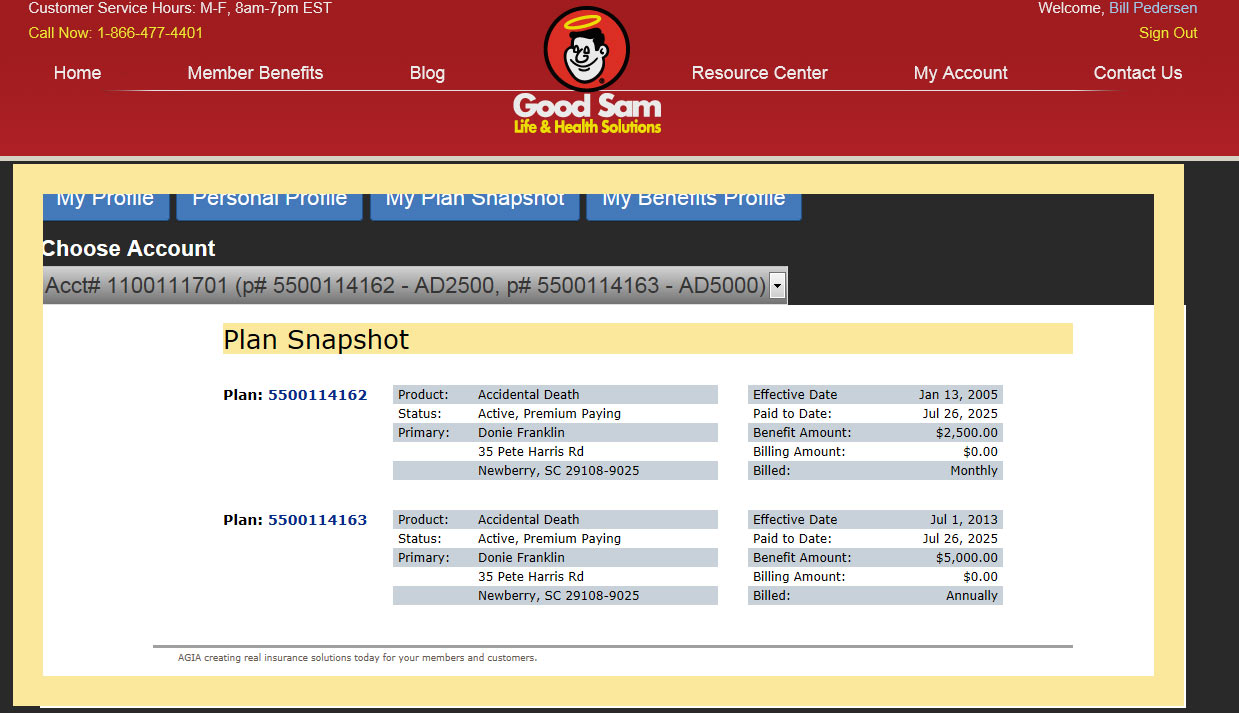
Task: Click the Sign Out link
Action: 1168,33
